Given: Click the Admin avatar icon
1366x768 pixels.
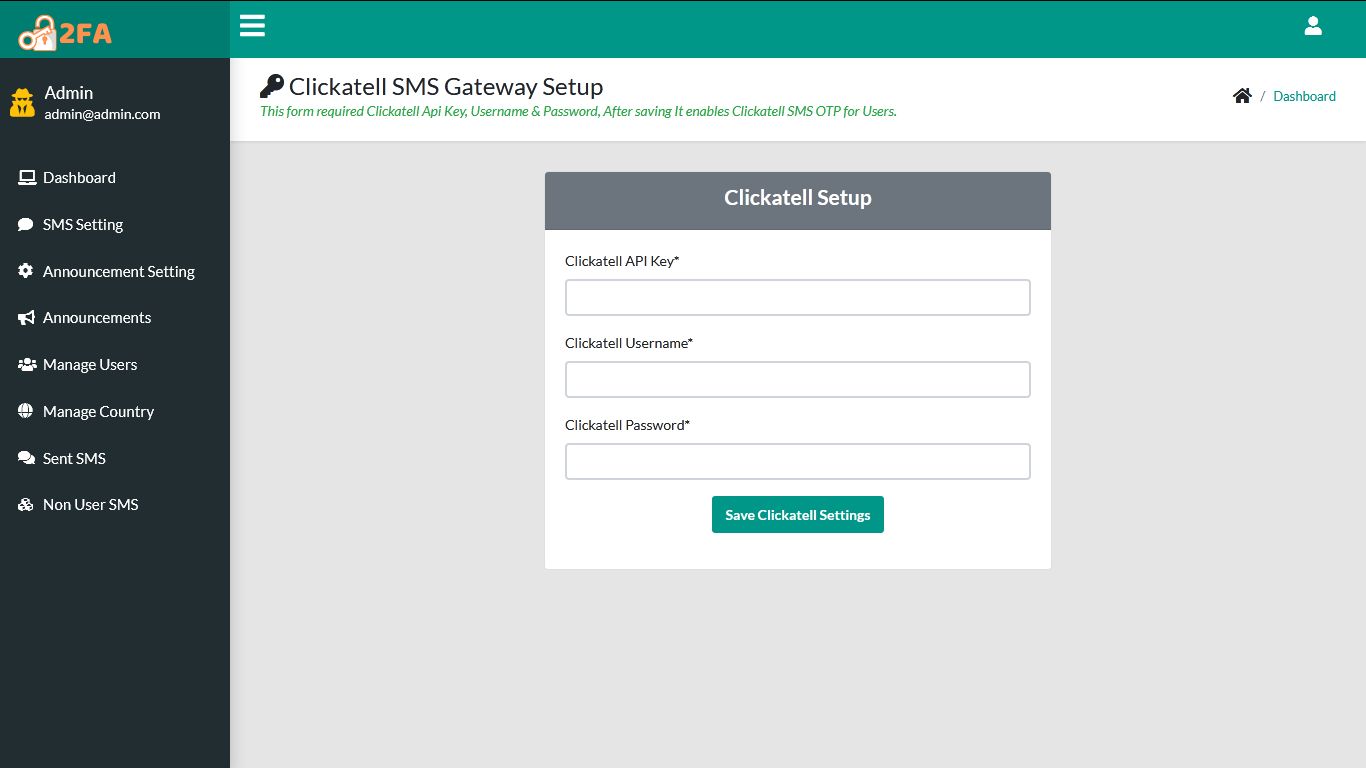Looking at the screenshot, I should coord(22,102).
